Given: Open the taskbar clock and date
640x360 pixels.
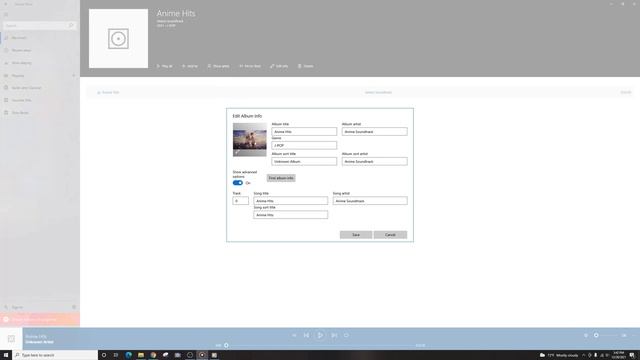Looking at the screenshot, I should (619, 355).
